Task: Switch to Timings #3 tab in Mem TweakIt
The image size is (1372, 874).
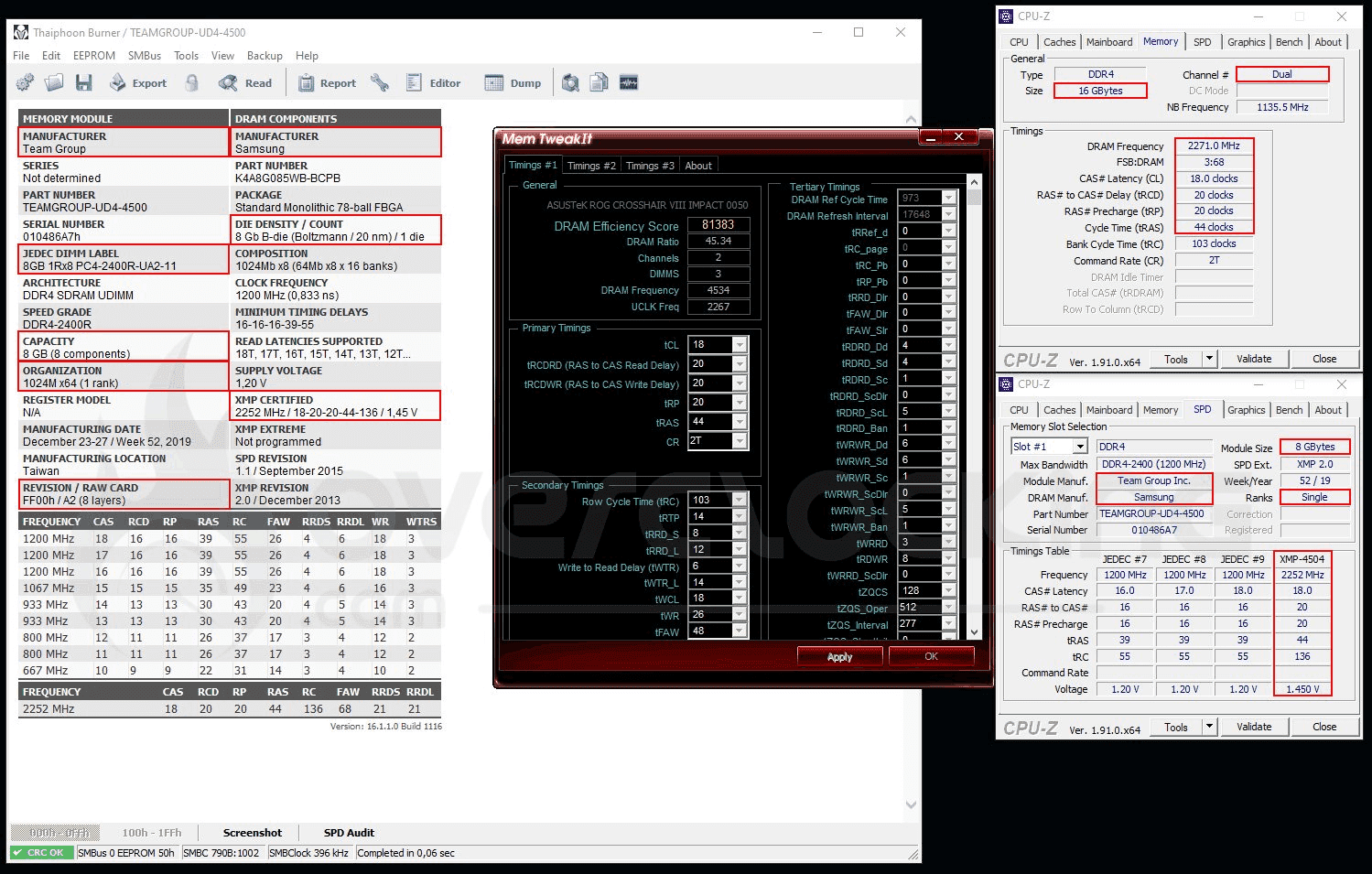Action: 650,166
